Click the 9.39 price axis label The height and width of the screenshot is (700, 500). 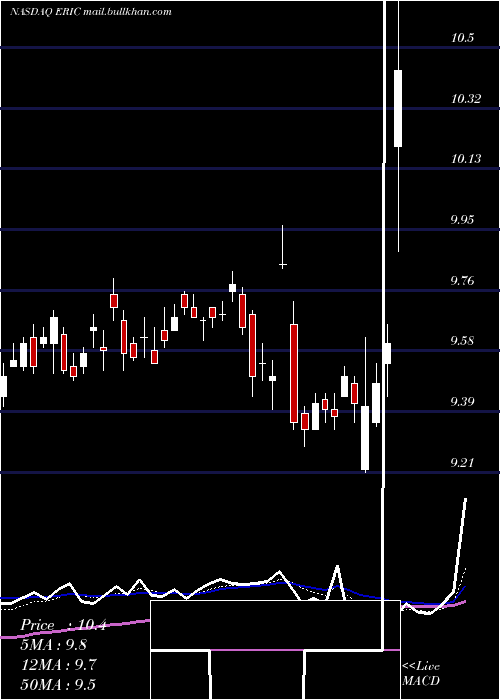(x=464, y=402)
